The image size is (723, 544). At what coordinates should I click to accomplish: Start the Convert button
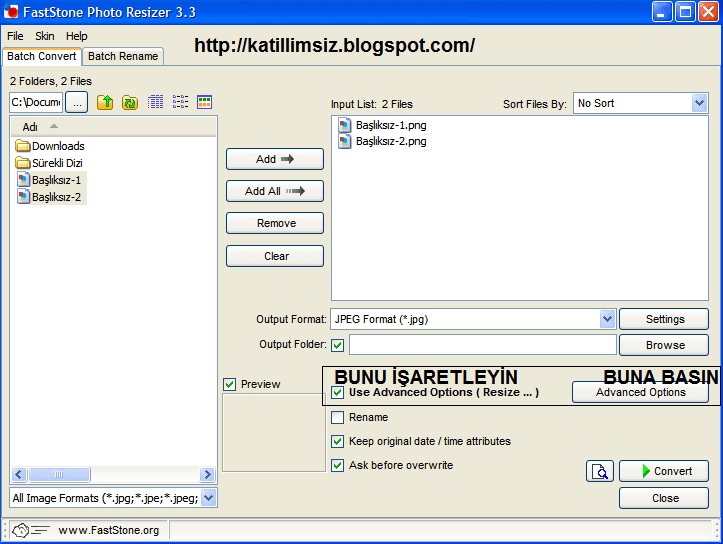click(x=664, y=471)
